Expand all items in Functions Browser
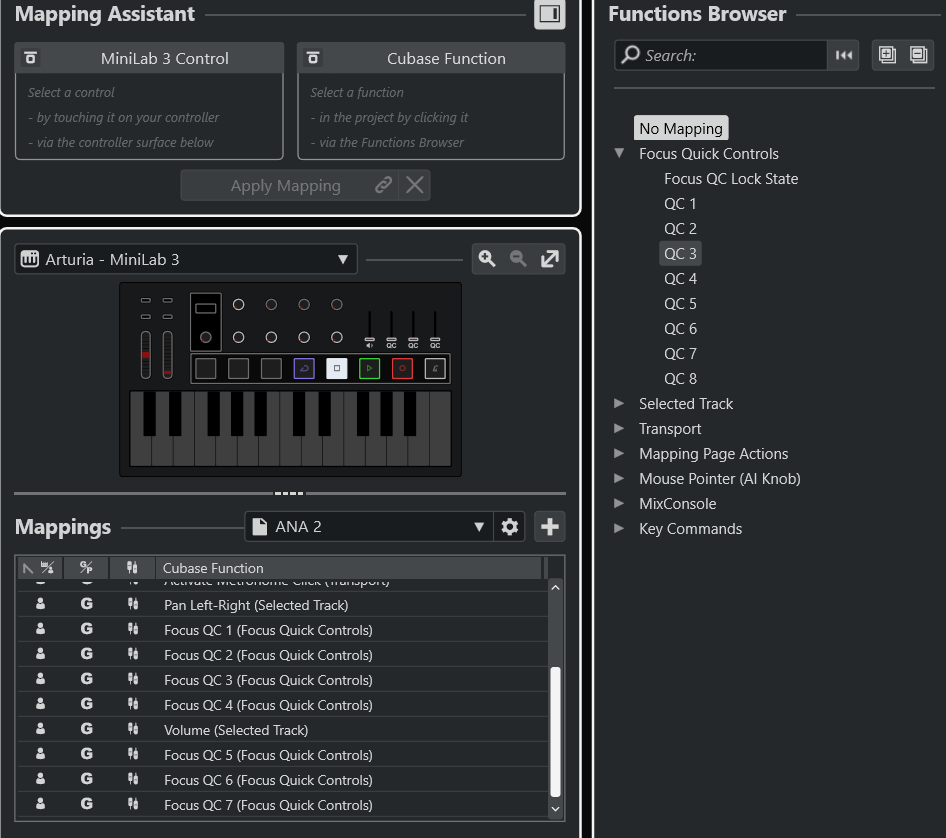Viewport: 946px width, 838px height. [887, 55]
